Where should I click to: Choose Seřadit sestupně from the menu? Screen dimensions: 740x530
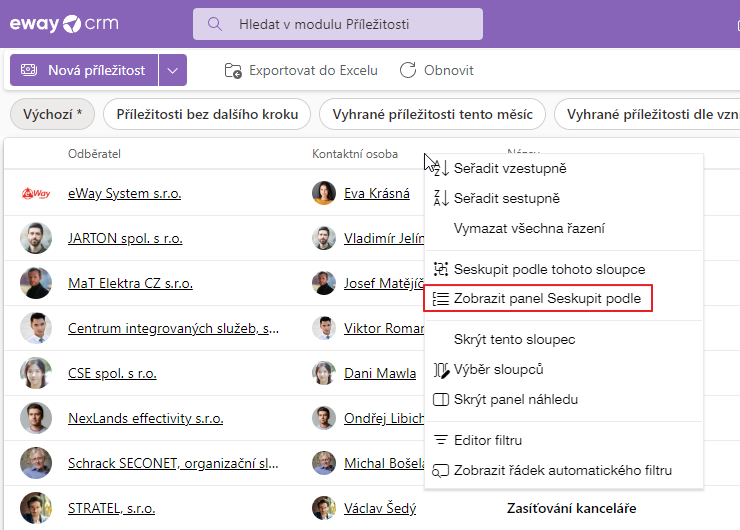pyautogui.click(x=564, y=198)
